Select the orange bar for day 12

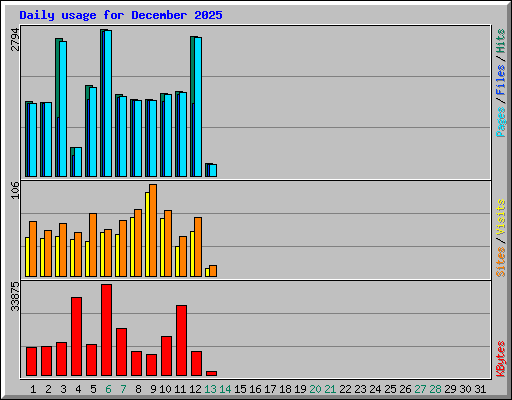coord(198,247)
